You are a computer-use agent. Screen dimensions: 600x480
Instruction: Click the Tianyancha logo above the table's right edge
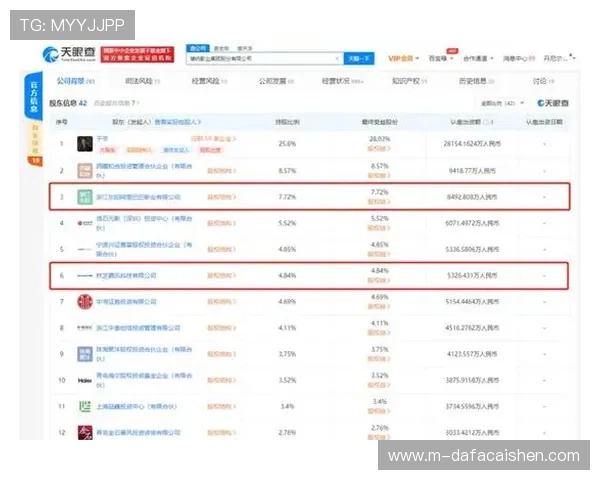click(553, 103)
